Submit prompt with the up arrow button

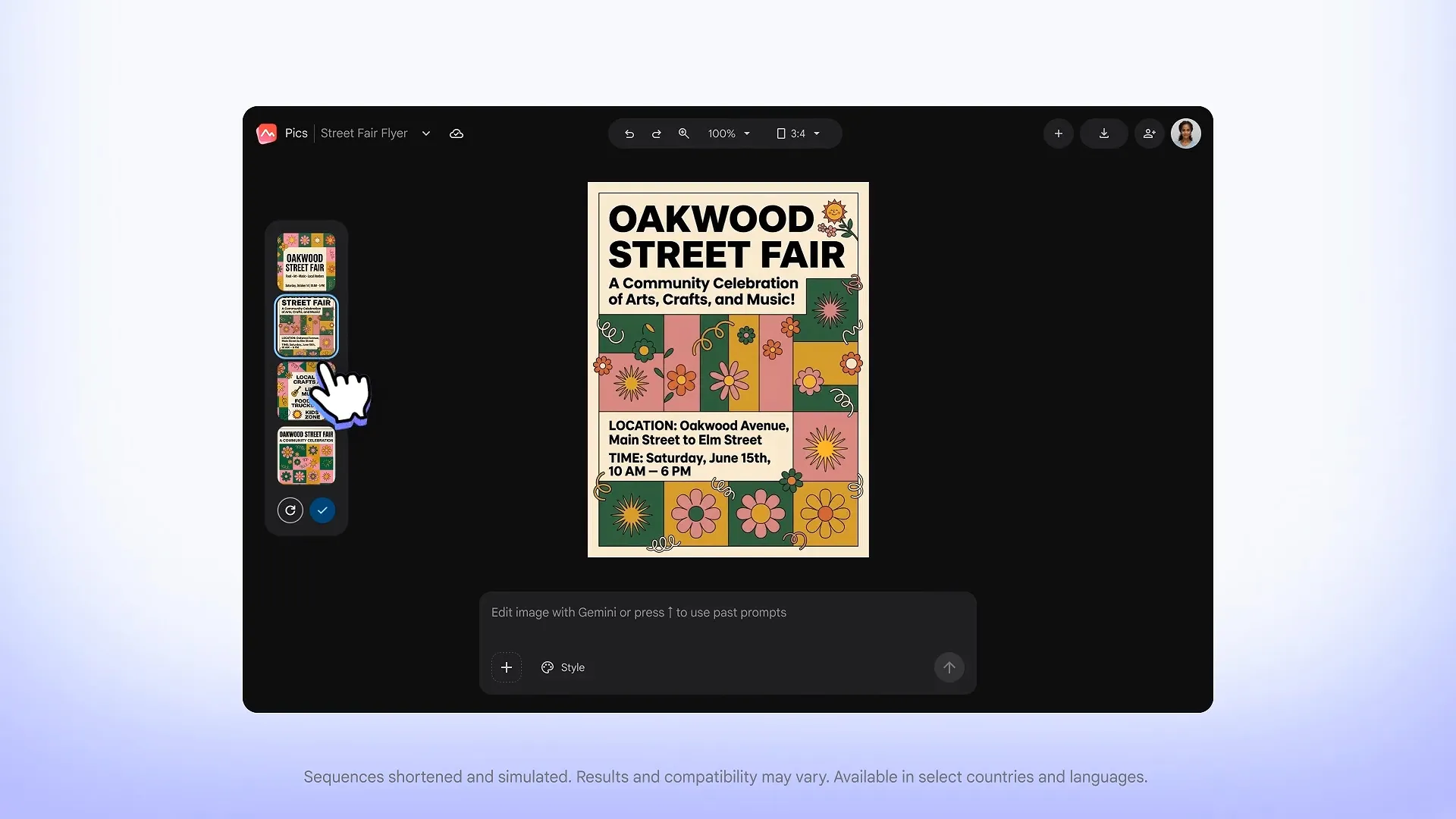(949, 667)
